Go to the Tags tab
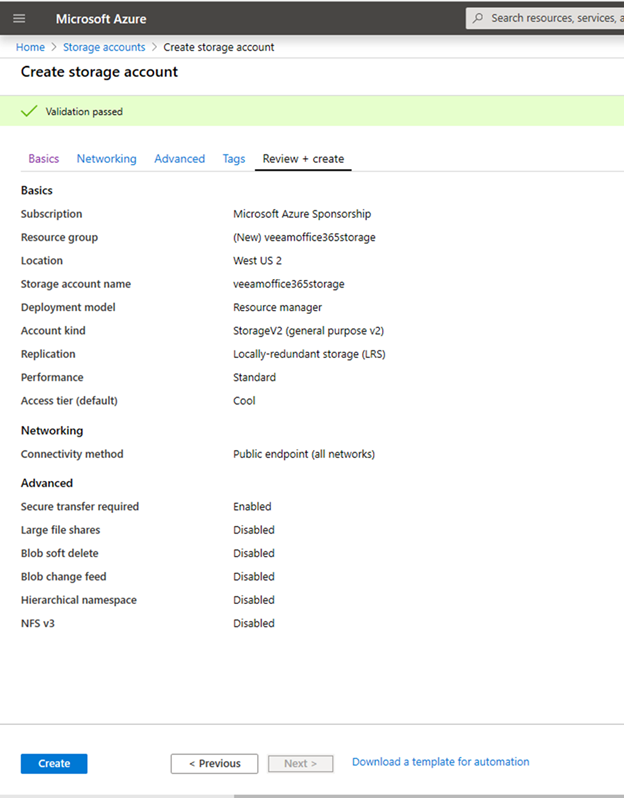The image size is (624, 798). (234, 159)
